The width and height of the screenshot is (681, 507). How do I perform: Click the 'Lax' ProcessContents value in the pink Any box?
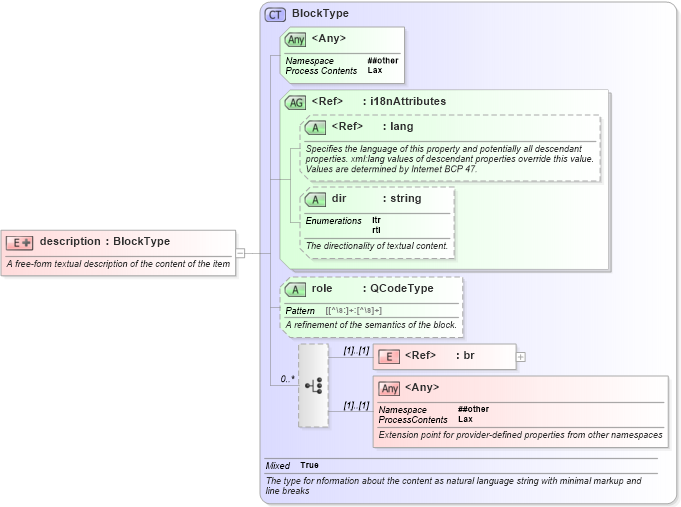click(465, 419)
